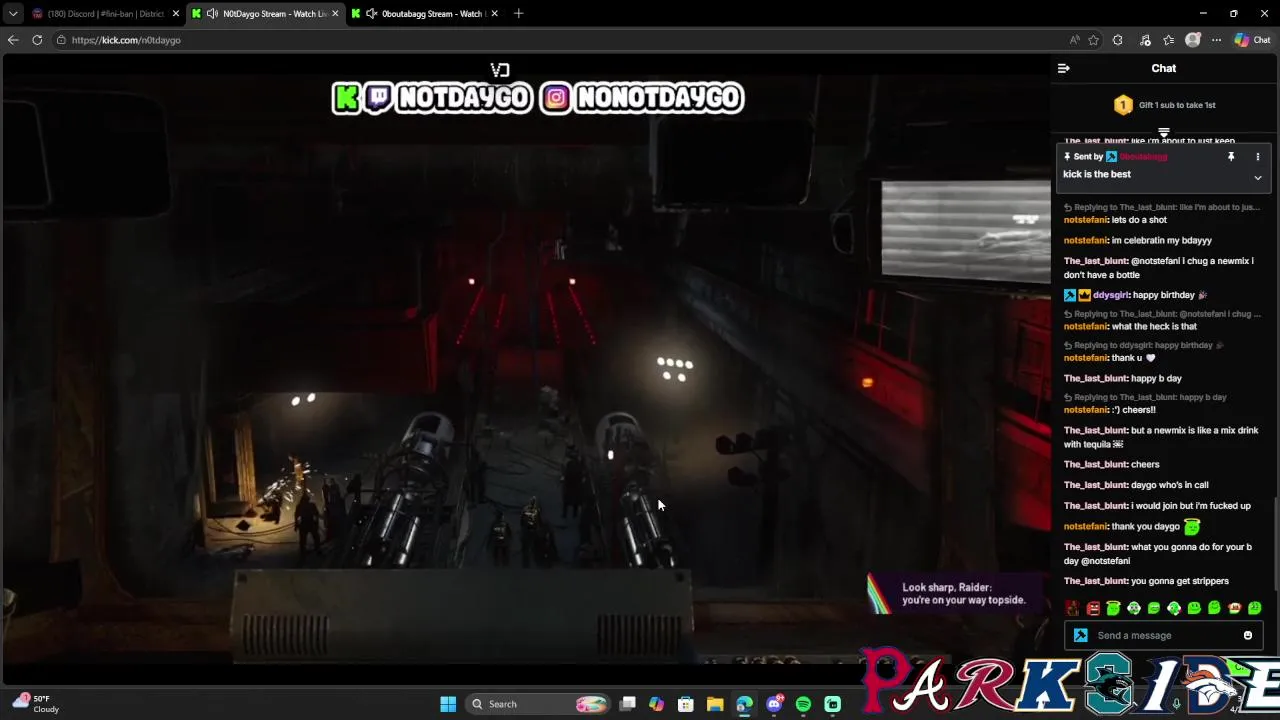Open Microsoft Store from the taskbar
The image size is (1280, 720).
685,704
